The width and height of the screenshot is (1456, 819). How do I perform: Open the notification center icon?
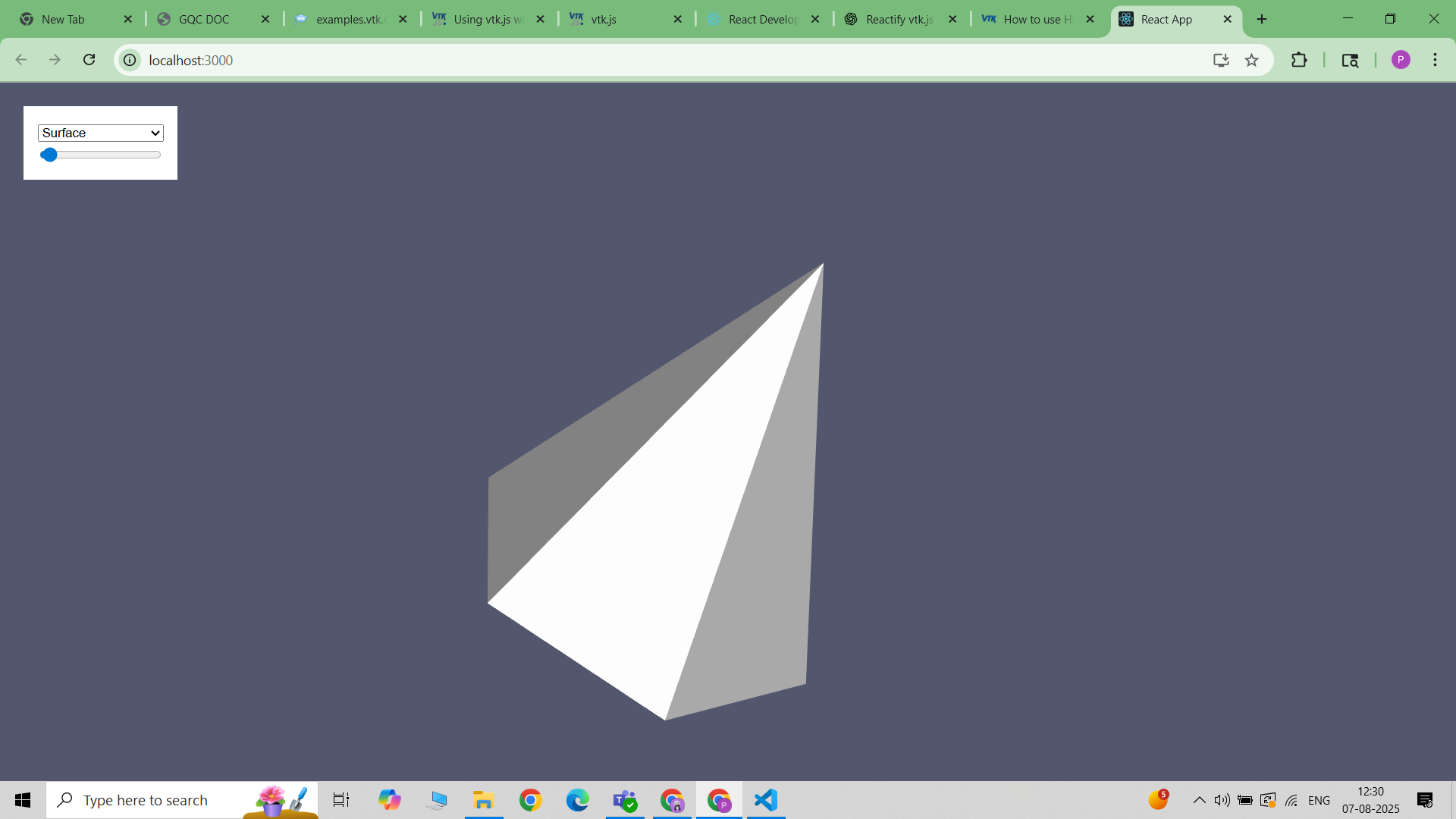pos(1425,800)
